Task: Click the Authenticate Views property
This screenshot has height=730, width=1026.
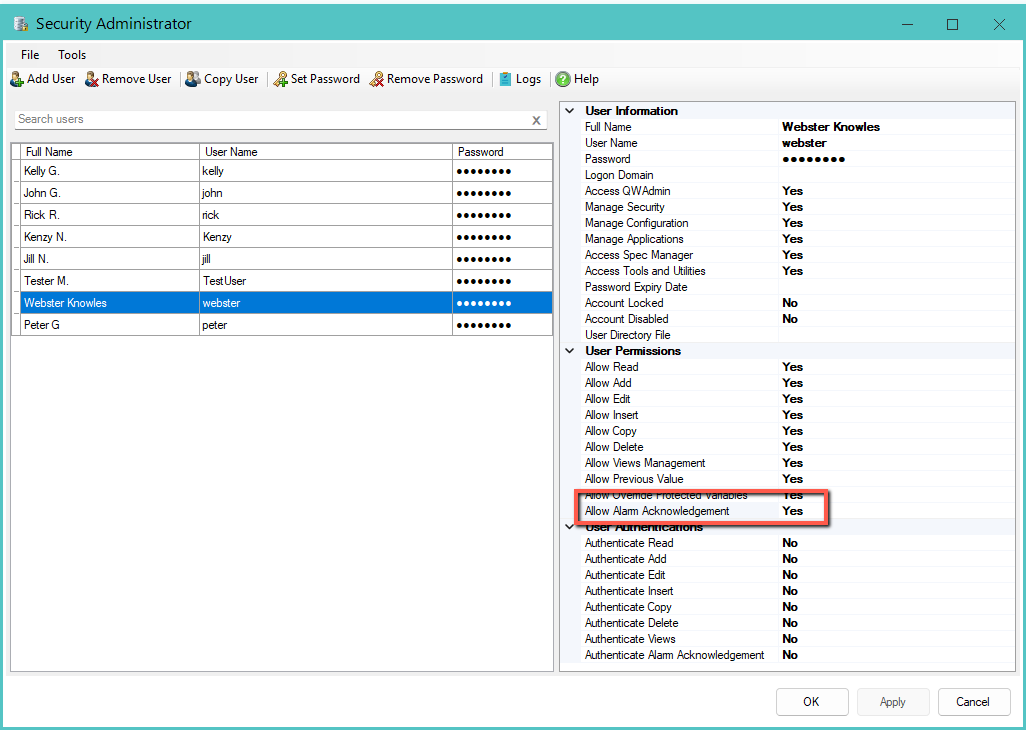Action: click(x=797, y=640)
